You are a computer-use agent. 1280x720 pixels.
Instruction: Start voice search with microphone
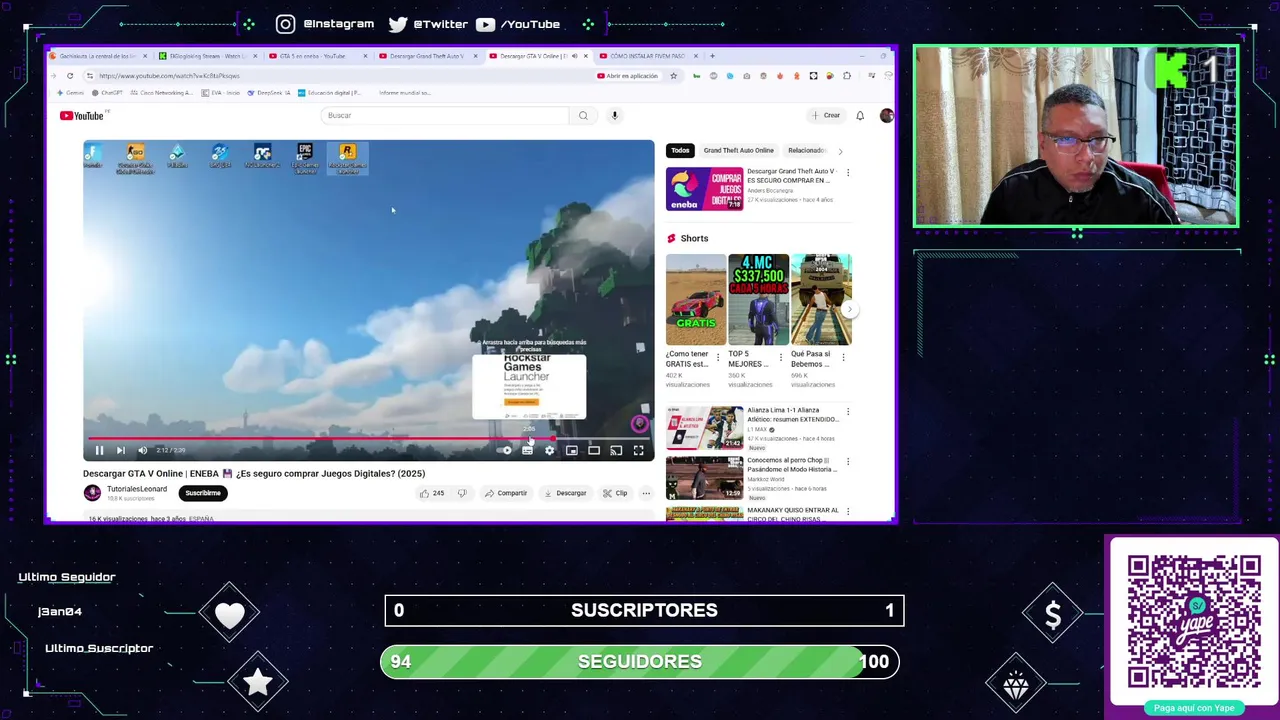click(x=615, y=116)
